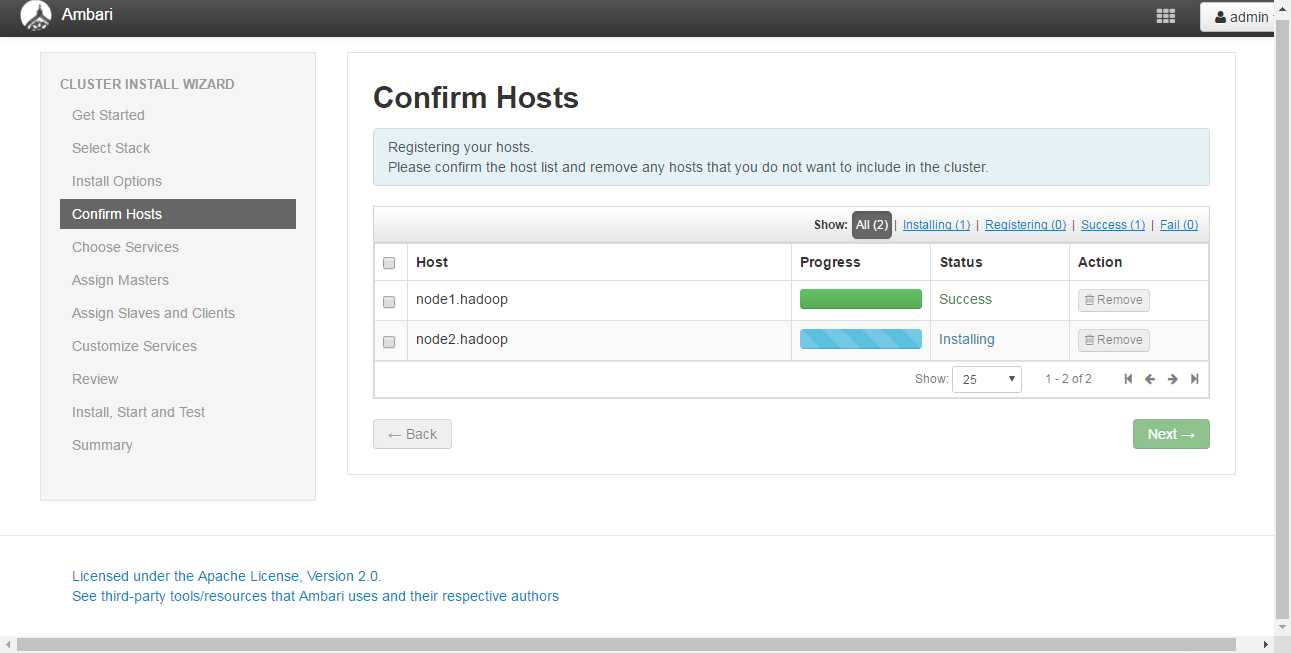Open the views grid icon
The width and height of the screenshot is (1291, 653).
click(x=1165, y=16)
